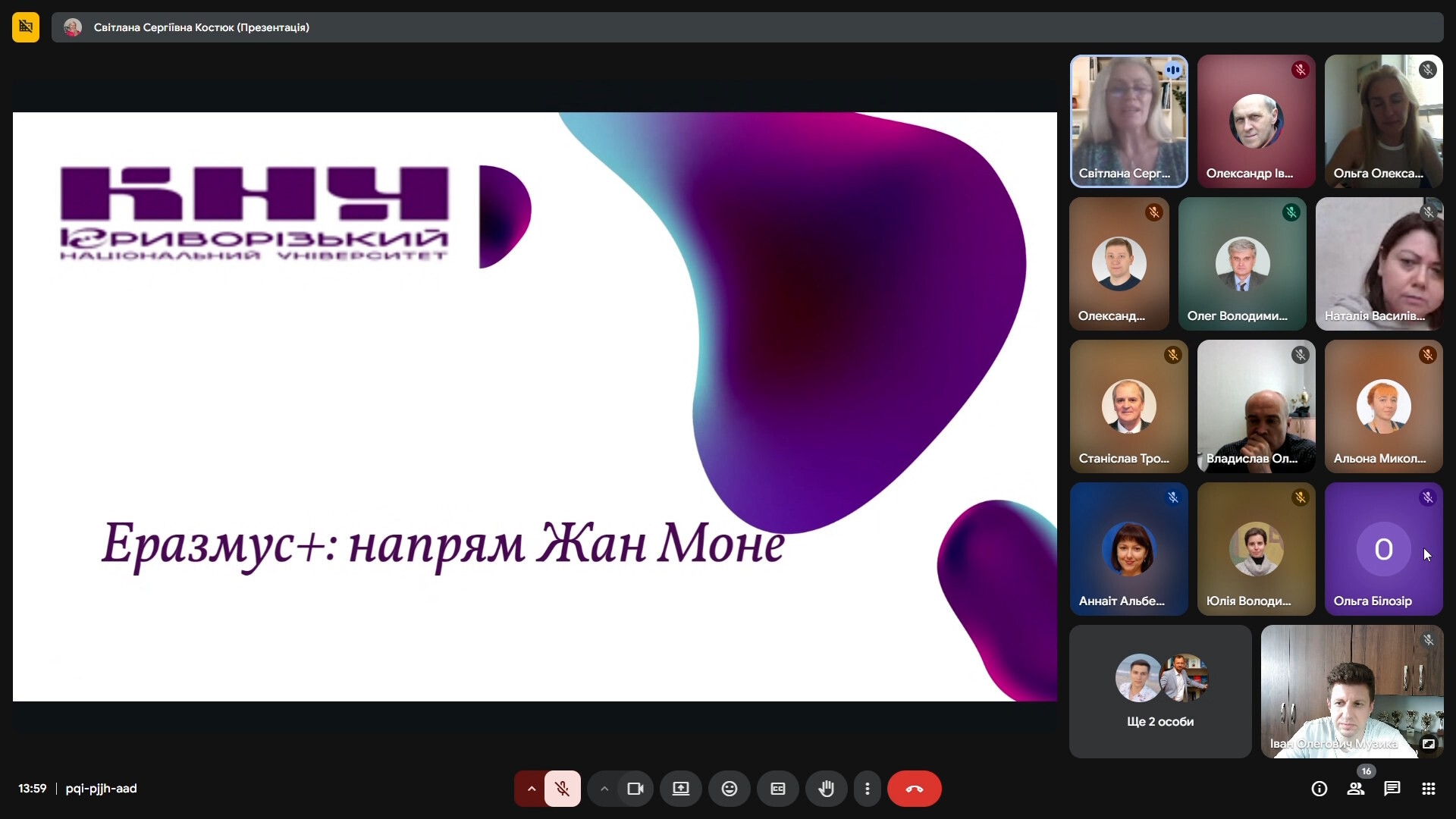Click muted mic icon on Наталія Василів... tile
The width and height of the screenshot is (1456, 819).
(x=1429, y=212)
